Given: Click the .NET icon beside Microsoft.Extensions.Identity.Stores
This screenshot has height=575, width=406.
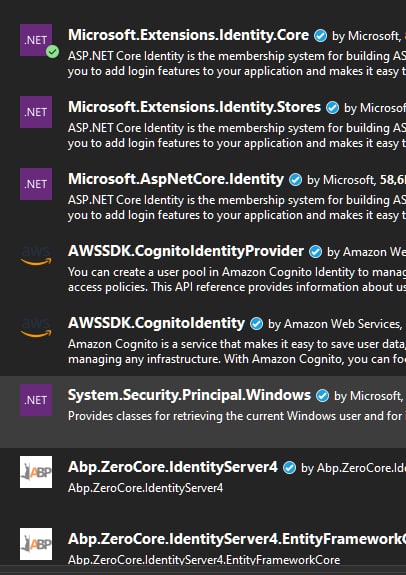Looking at the screenshot, I should (x=36, y=112).
